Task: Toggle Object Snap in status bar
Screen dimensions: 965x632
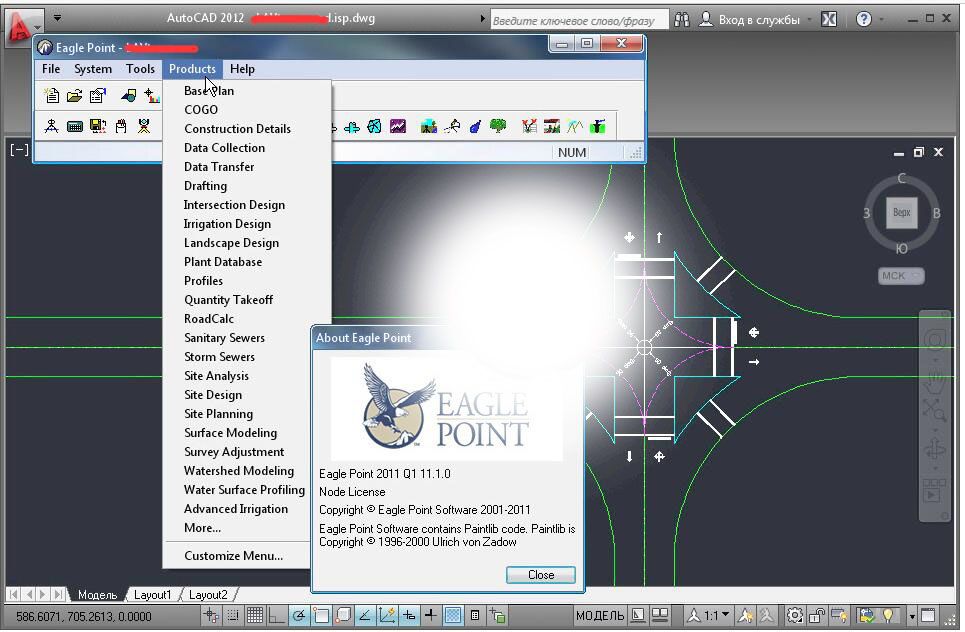Action: click(x=321, y=615)
